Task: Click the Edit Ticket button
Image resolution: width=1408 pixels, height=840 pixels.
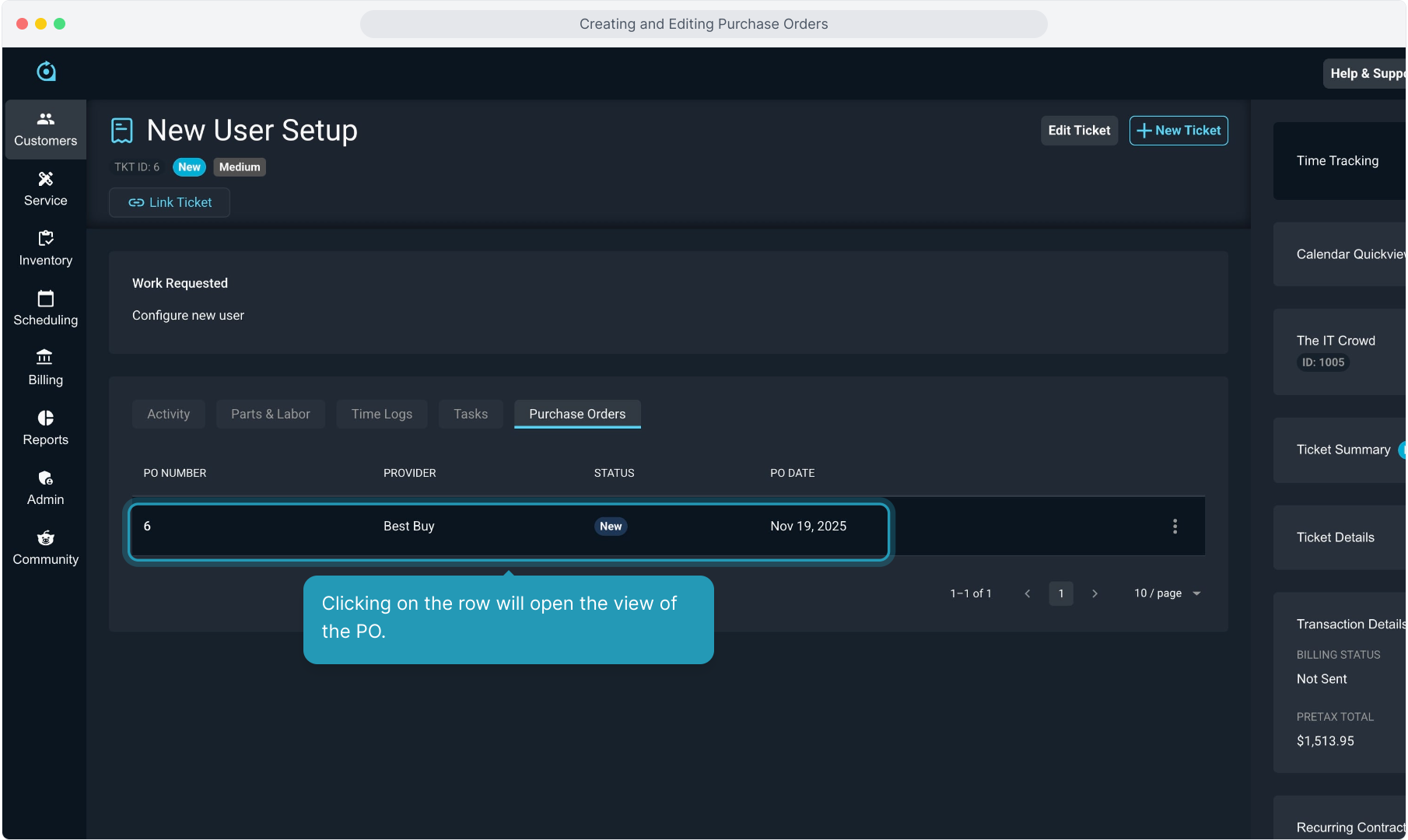Action: [x=1079, y=131]
